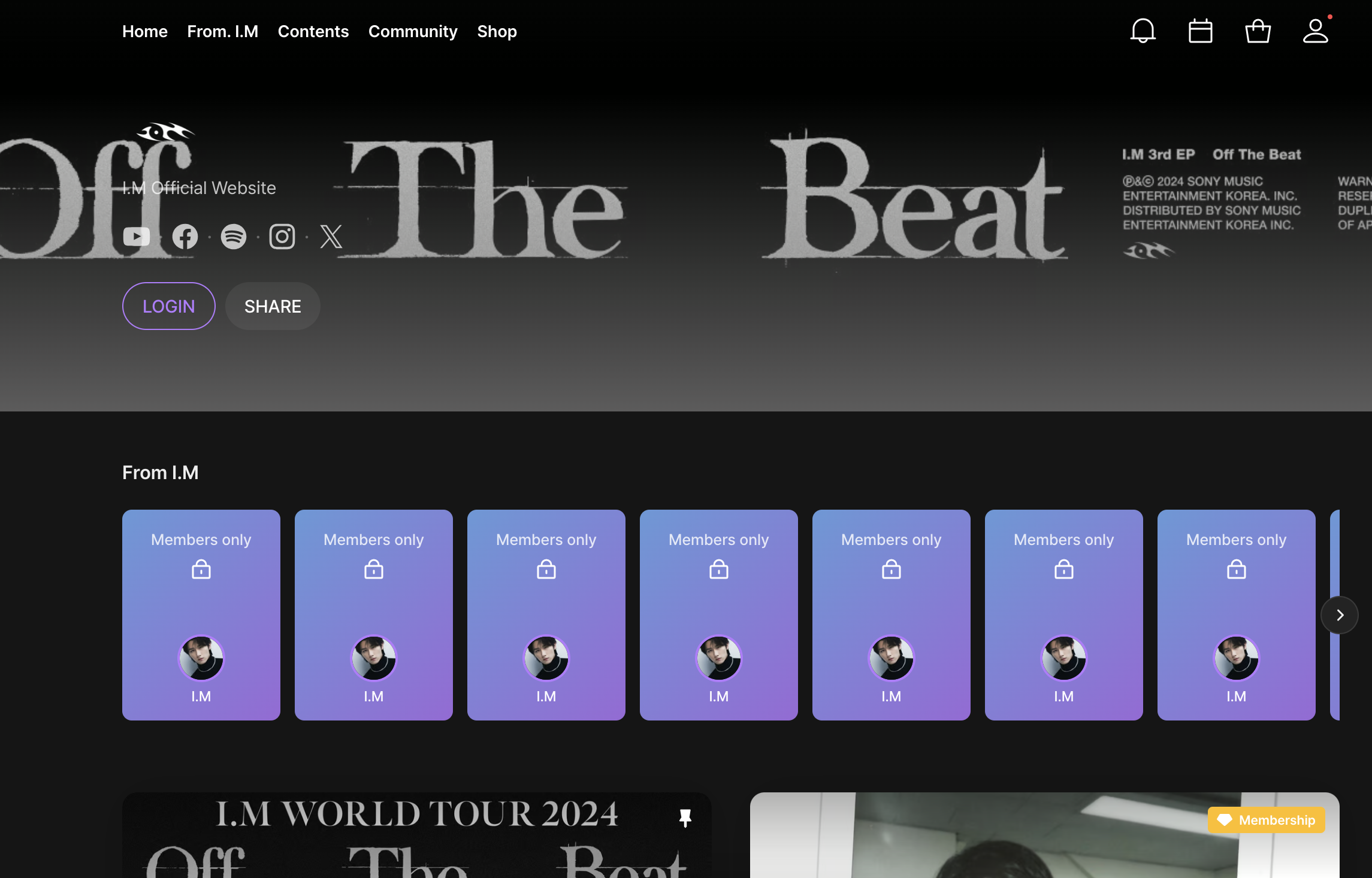
Task: Click the I.M eye logo above the website title
Action: click(165, 132)
